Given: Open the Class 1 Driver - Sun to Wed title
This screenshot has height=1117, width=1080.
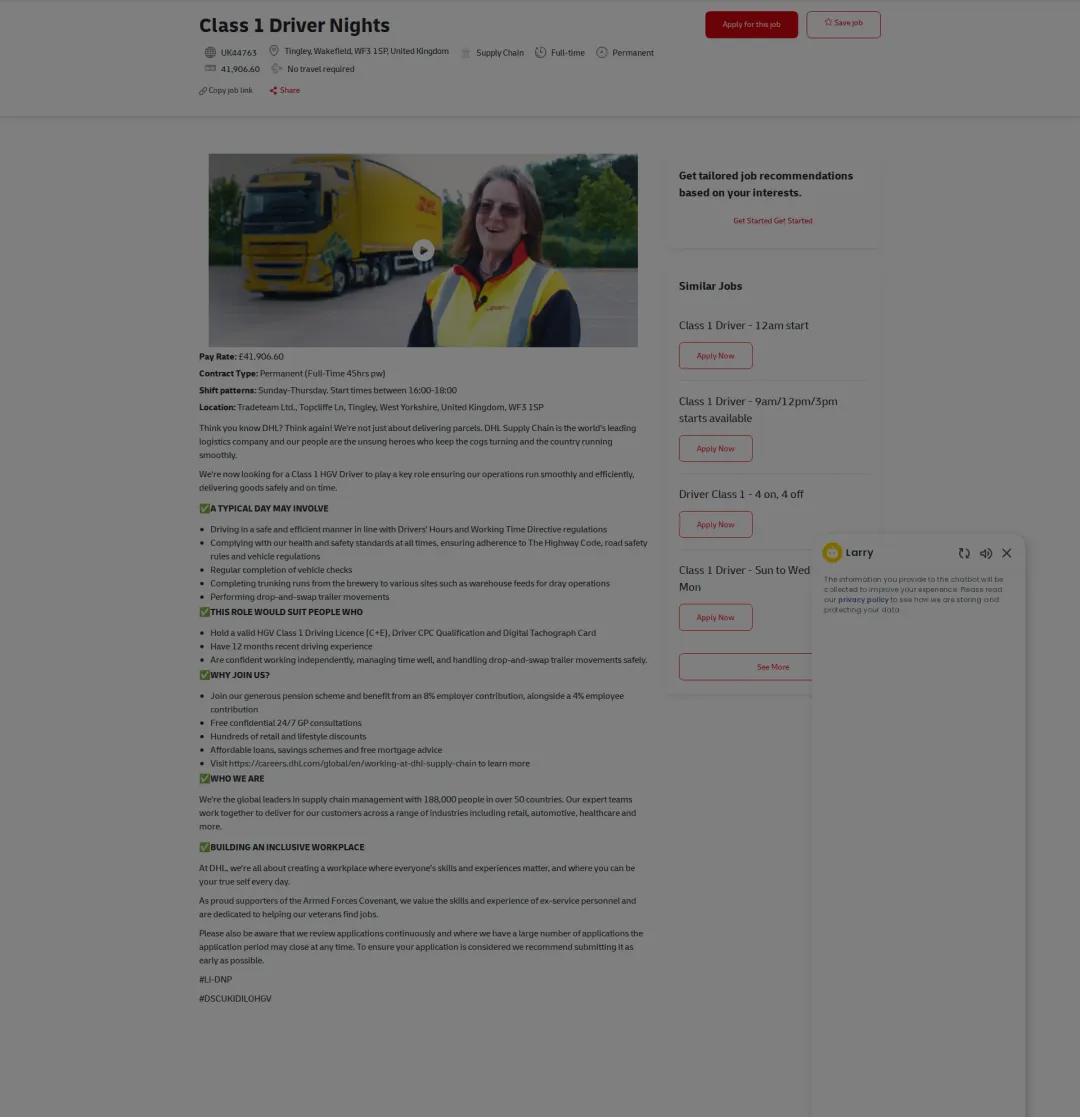Looking at the screenshot, I should (744, 578).
